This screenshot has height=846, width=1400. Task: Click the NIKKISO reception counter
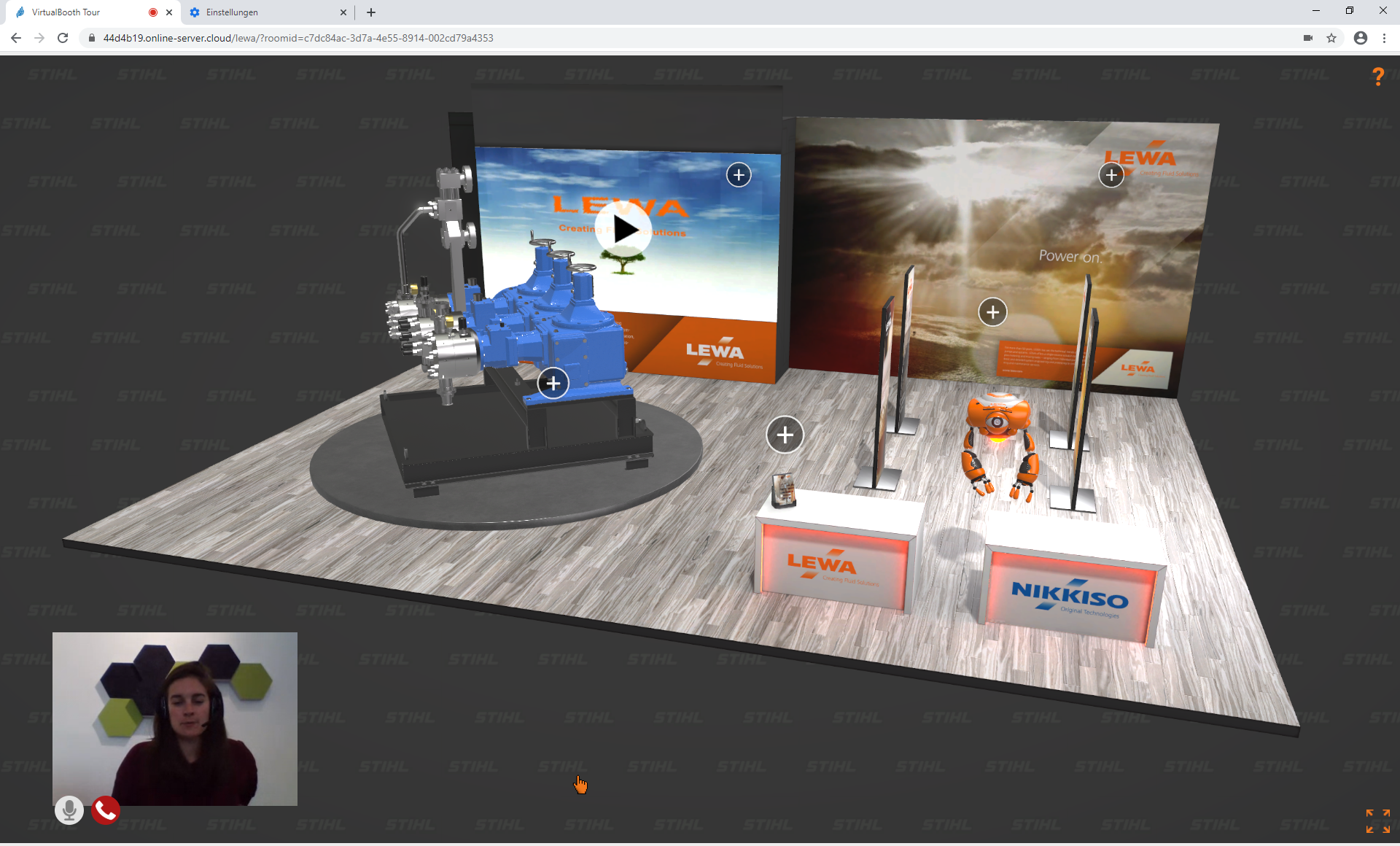1073,580
